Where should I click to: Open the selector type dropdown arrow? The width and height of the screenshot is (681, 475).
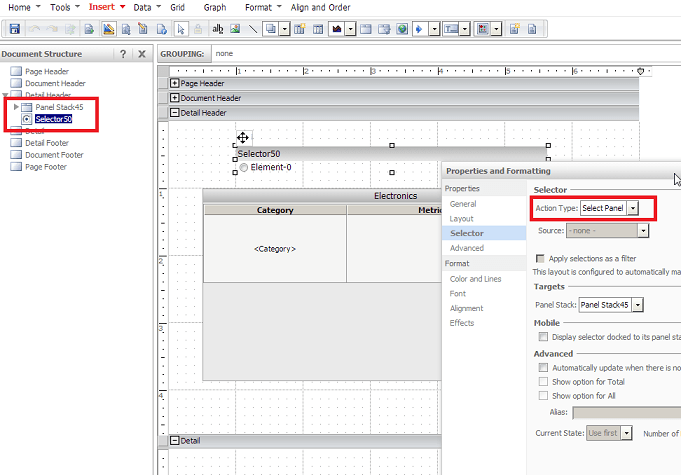[434, 29]
